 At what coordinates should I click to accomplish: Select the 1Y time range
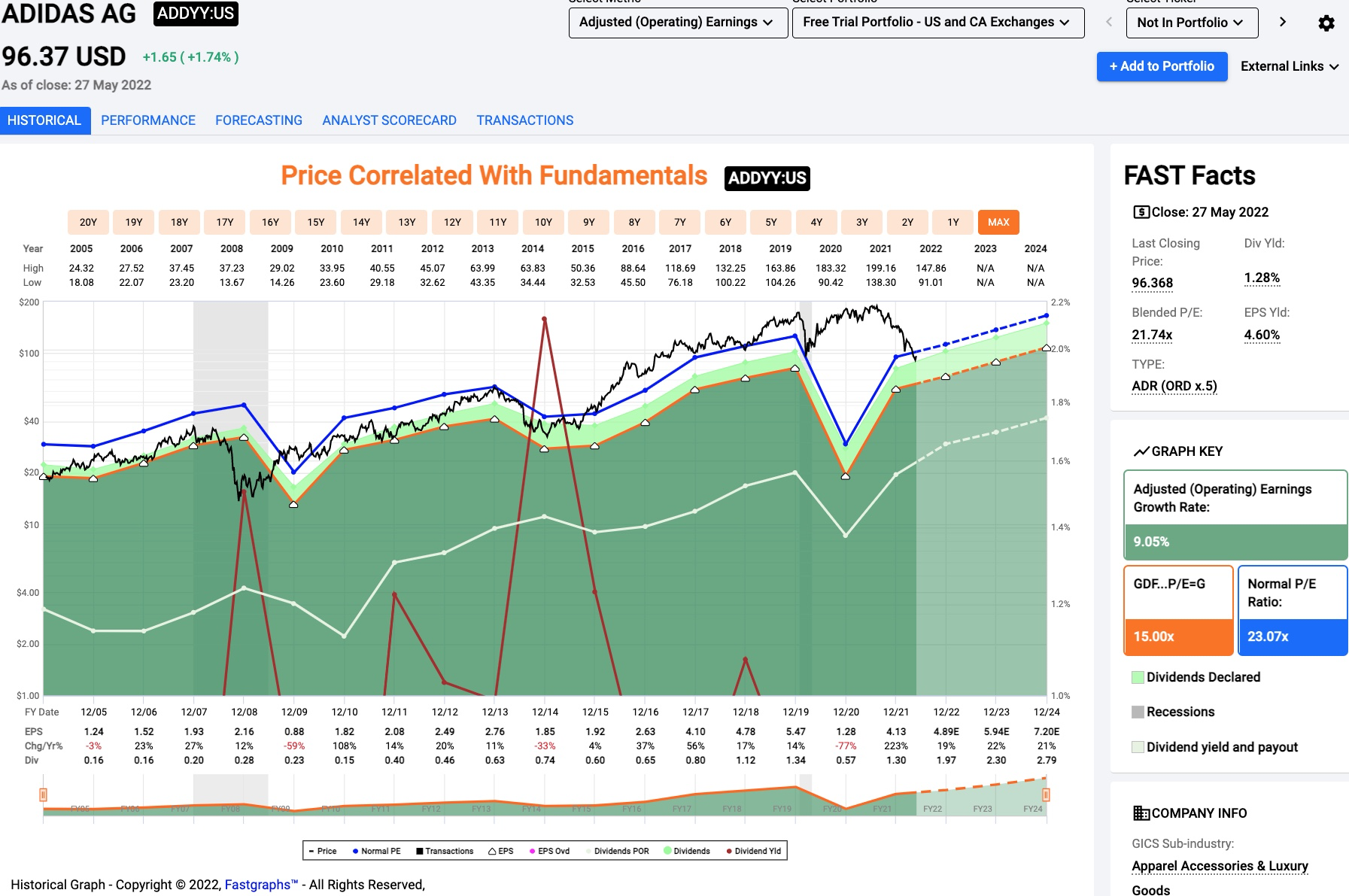(x=953, y=222)
